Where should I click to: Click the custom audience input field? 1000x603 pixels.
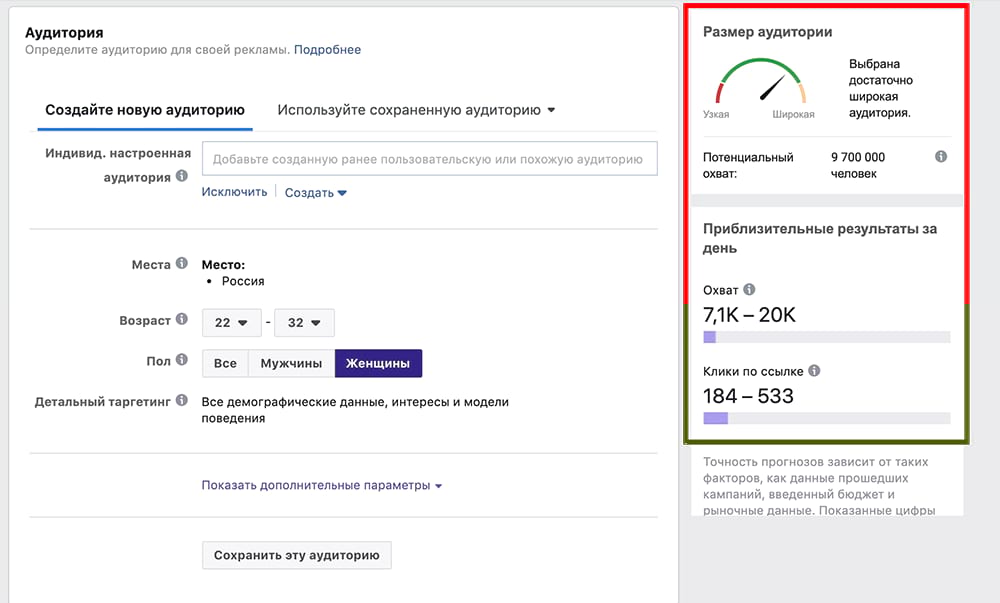(x=430, y=158)
